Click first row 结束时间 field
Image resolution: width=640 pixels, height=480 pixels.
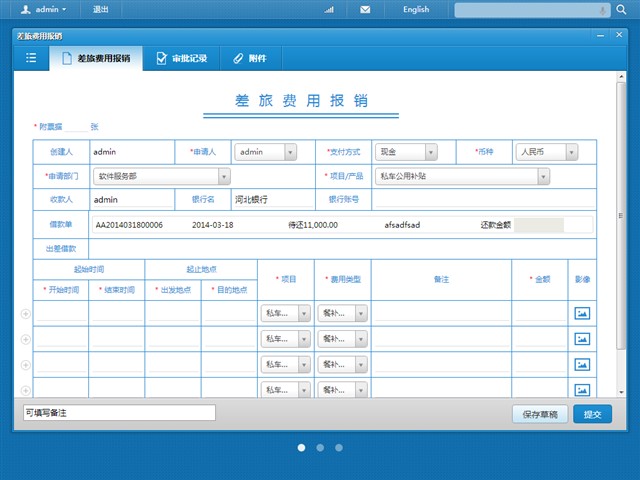117,313
